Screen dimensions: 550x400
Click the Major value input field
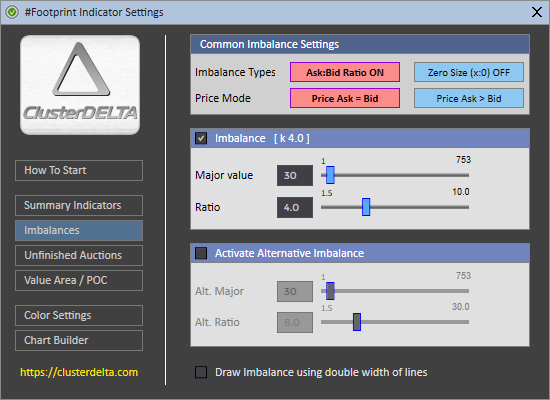point(295,175)
